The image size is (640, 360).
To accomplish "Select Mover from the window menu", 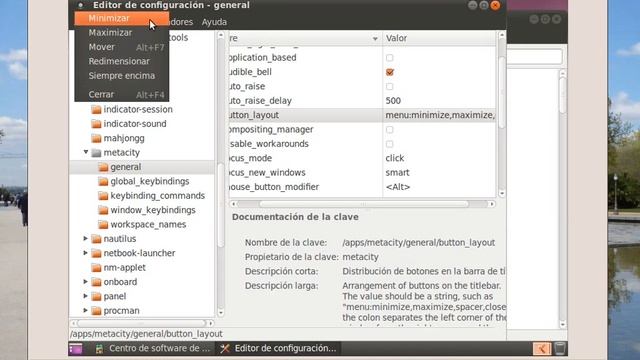I will [122, 47].
